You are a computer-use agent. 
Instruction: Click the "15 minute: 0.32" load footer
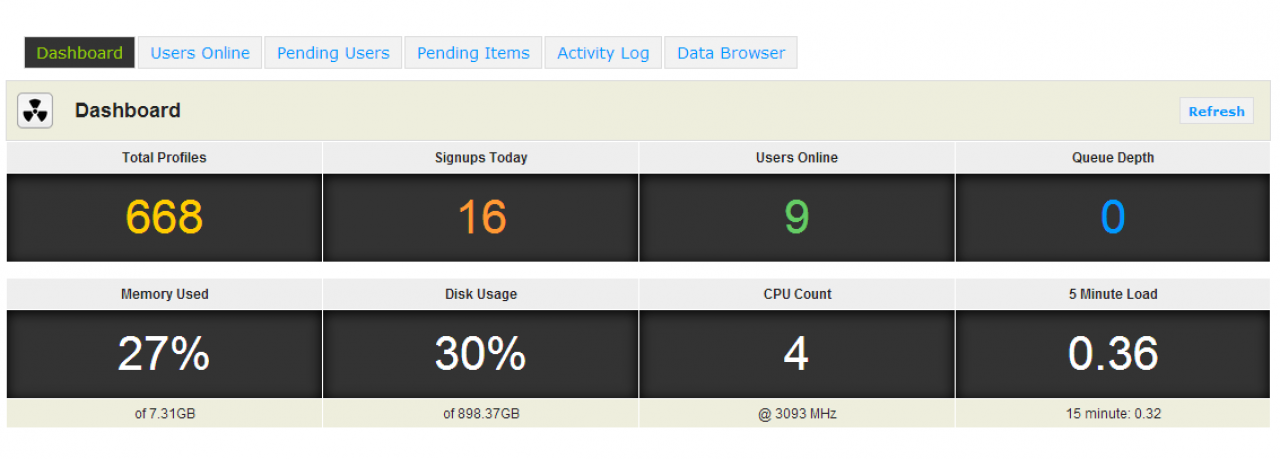tap(1113, 414)
